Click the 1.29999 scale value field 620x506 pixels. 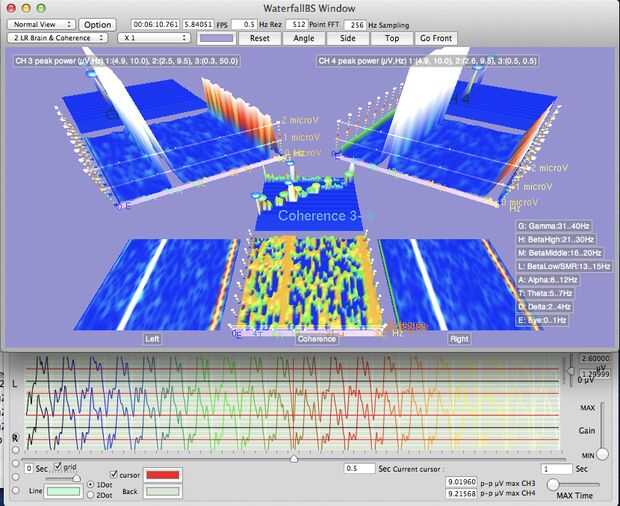[x=595, y=373]
